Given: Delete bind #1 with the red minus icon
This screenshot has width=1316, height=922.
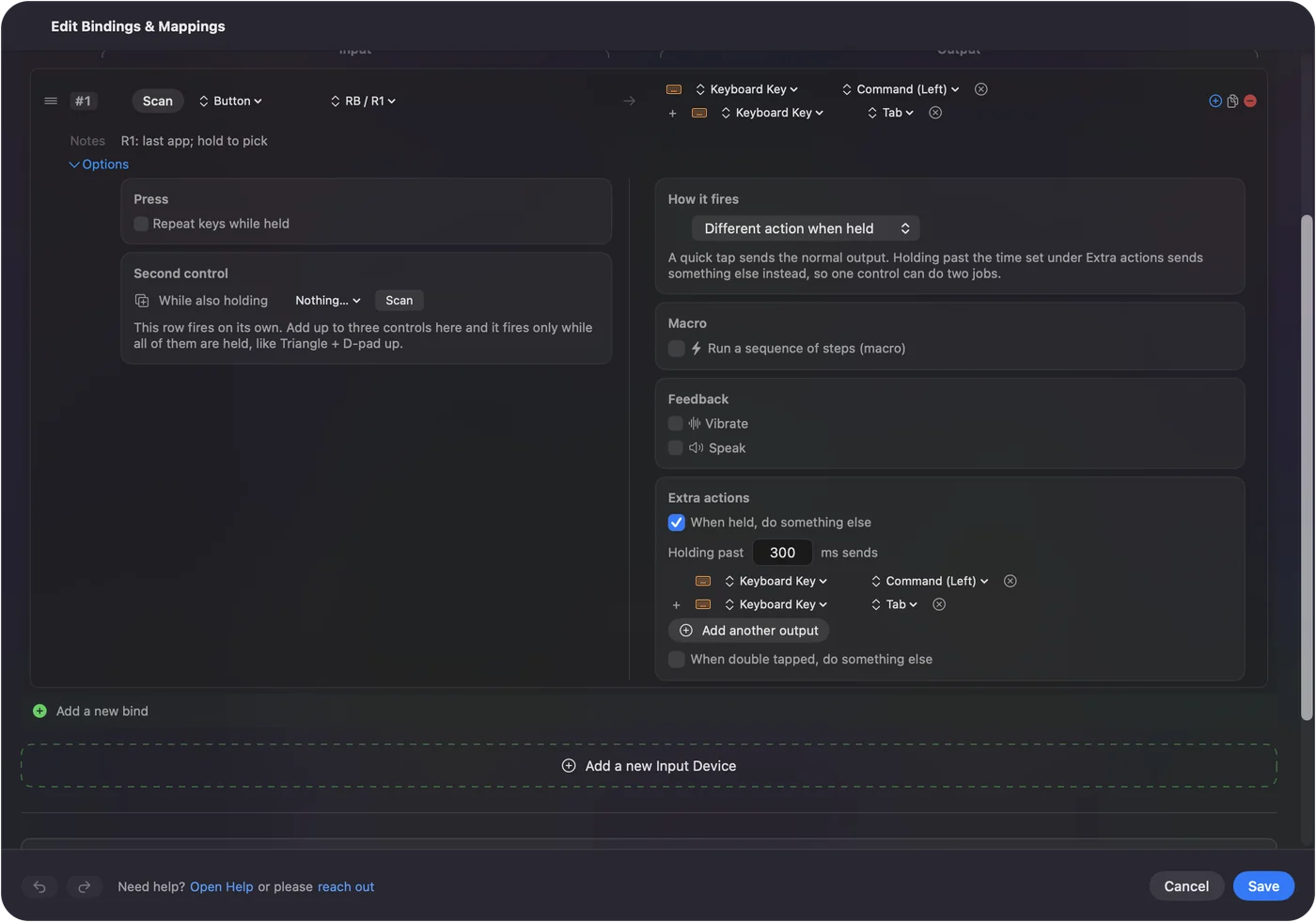Looking at the screenshot, I should point(1250,101).
